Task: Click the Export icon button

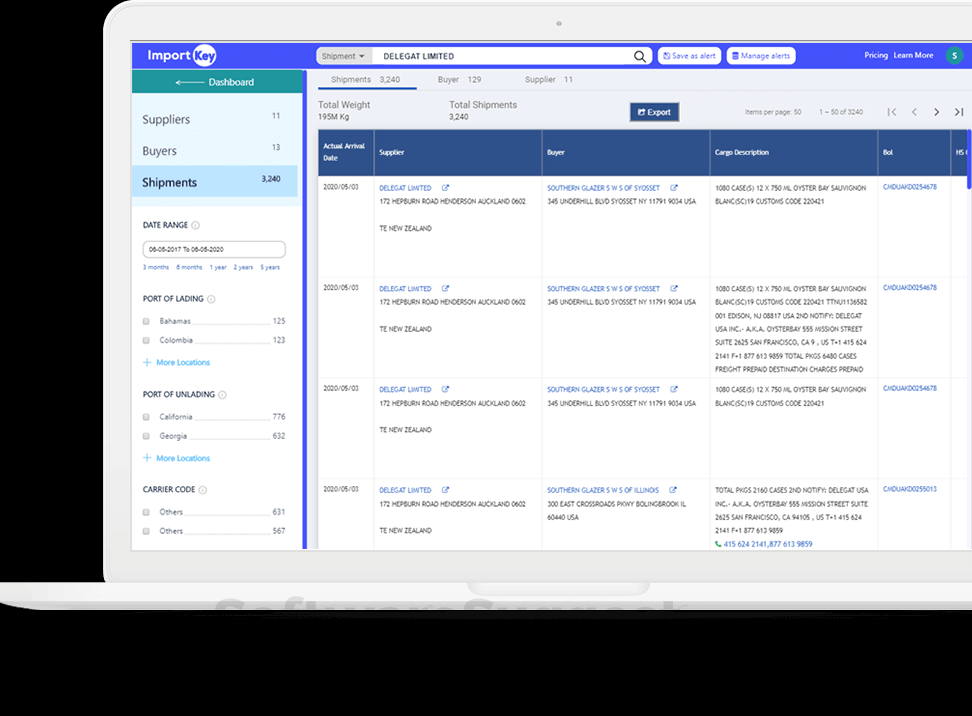Action: click(x=641, y=112)
